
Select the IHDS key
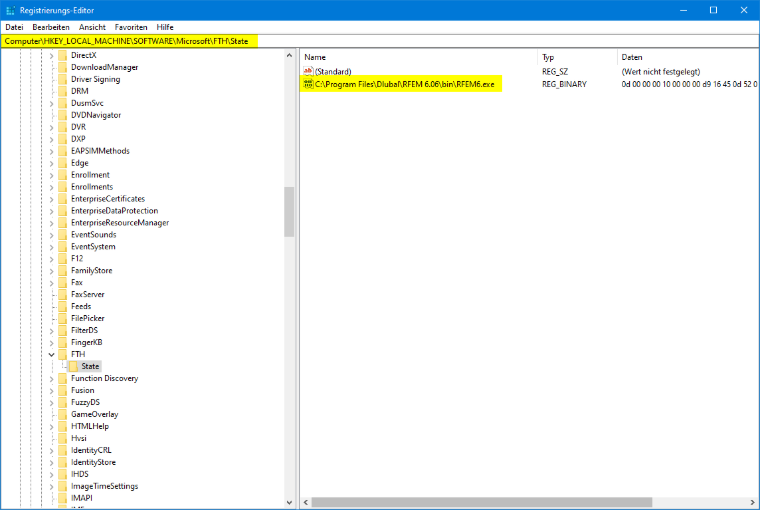80,474
